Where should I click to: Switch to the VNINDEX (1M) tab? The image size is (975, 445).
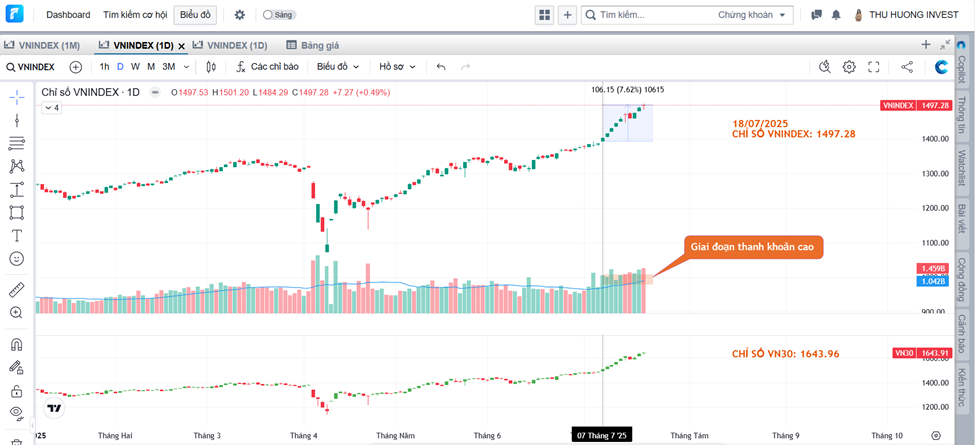(42, 45)
